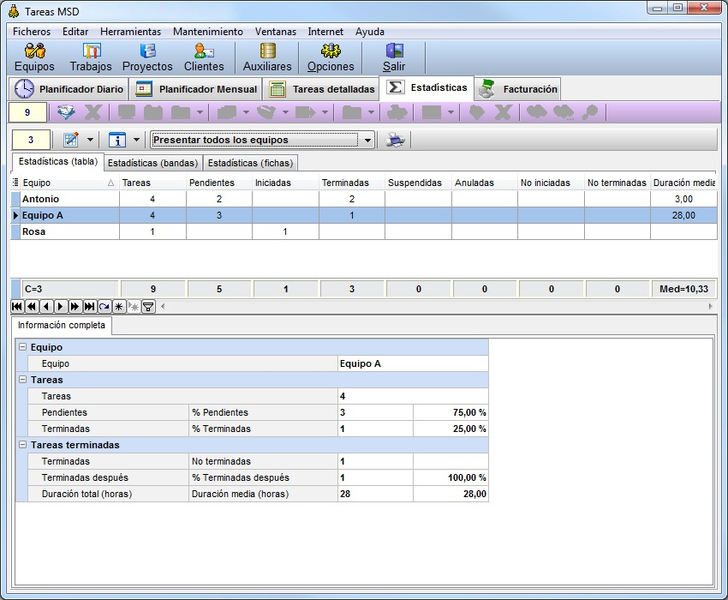Screen dimensions: 728x600
Task: Click the Med=10,33 footer cell
Action: [684, 289]
